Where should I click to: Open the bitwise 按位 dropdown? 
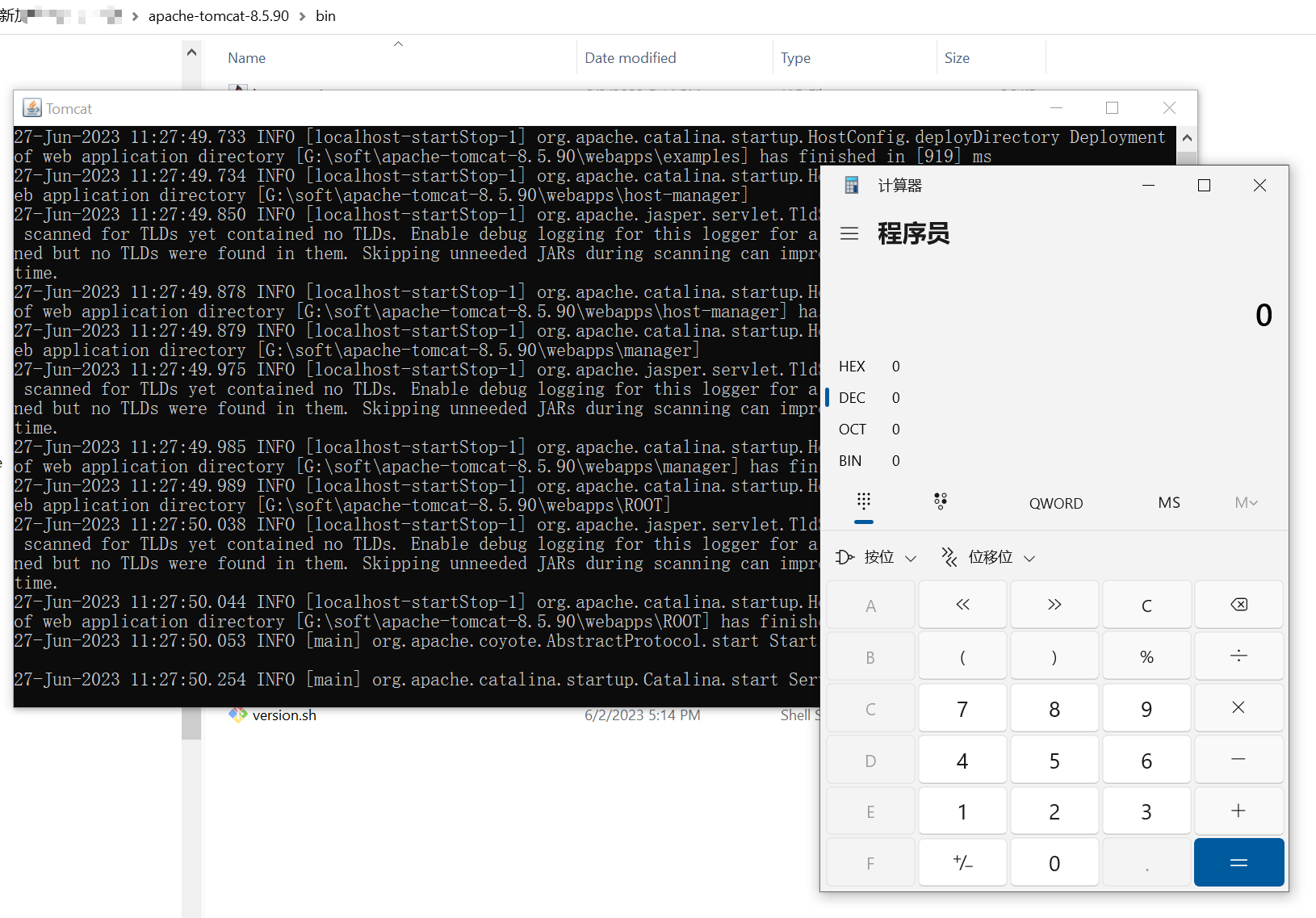coord(876,557)
